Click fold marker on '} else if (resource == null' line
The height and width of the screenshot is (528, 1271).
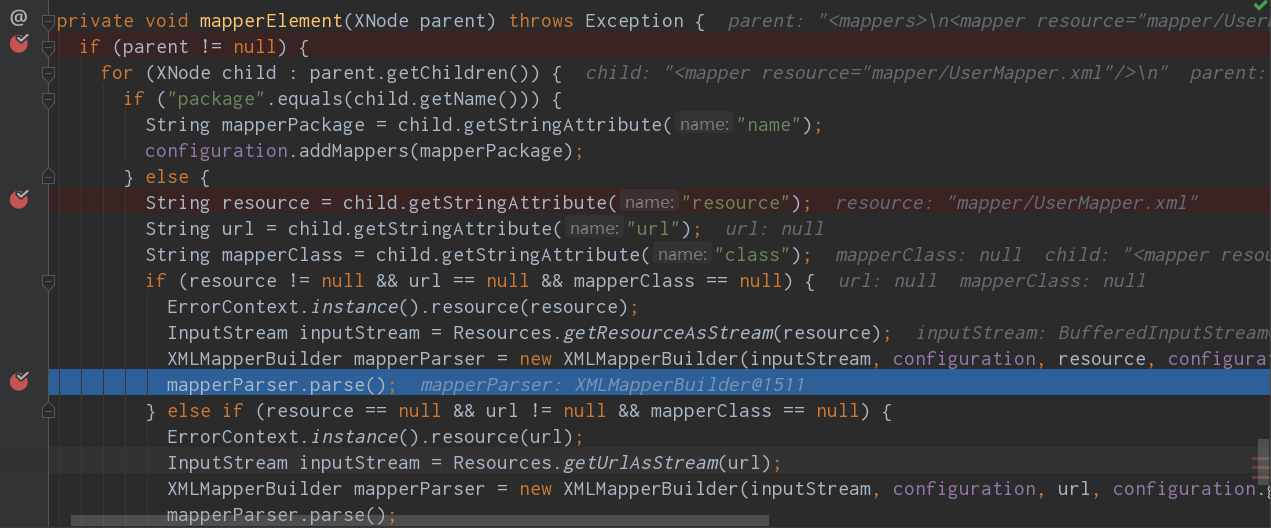pyautogui.click(x=47, y=411)
